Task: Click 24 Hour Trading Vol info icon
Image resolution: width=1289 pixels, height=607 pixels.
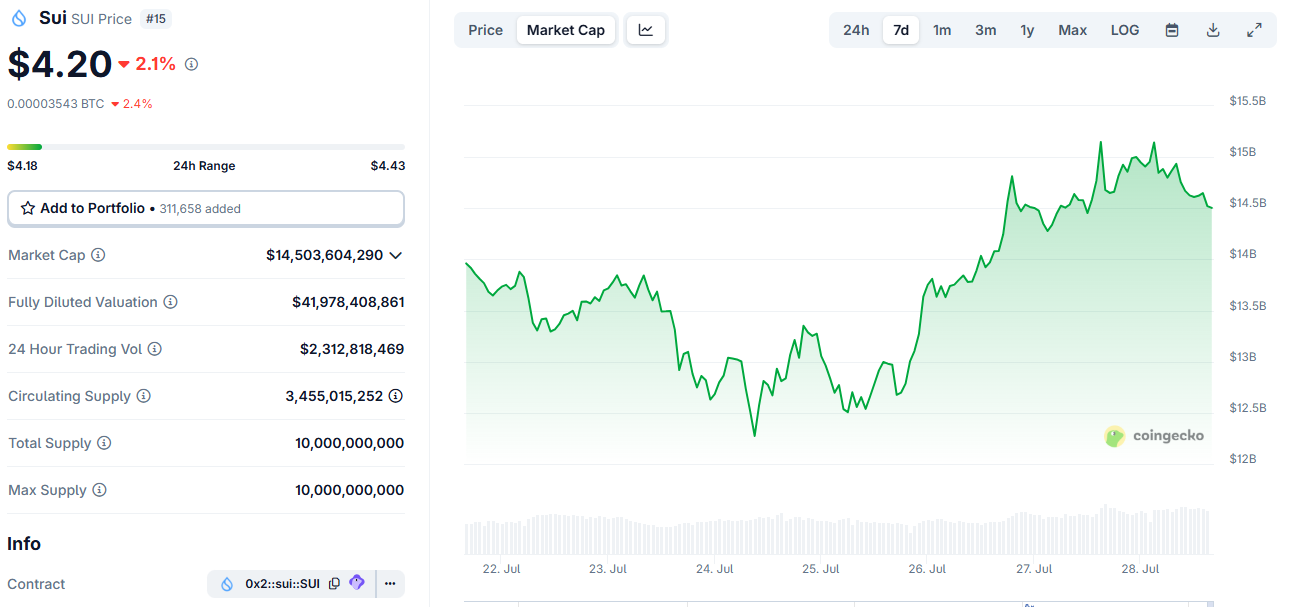Action: click(154, 349)
